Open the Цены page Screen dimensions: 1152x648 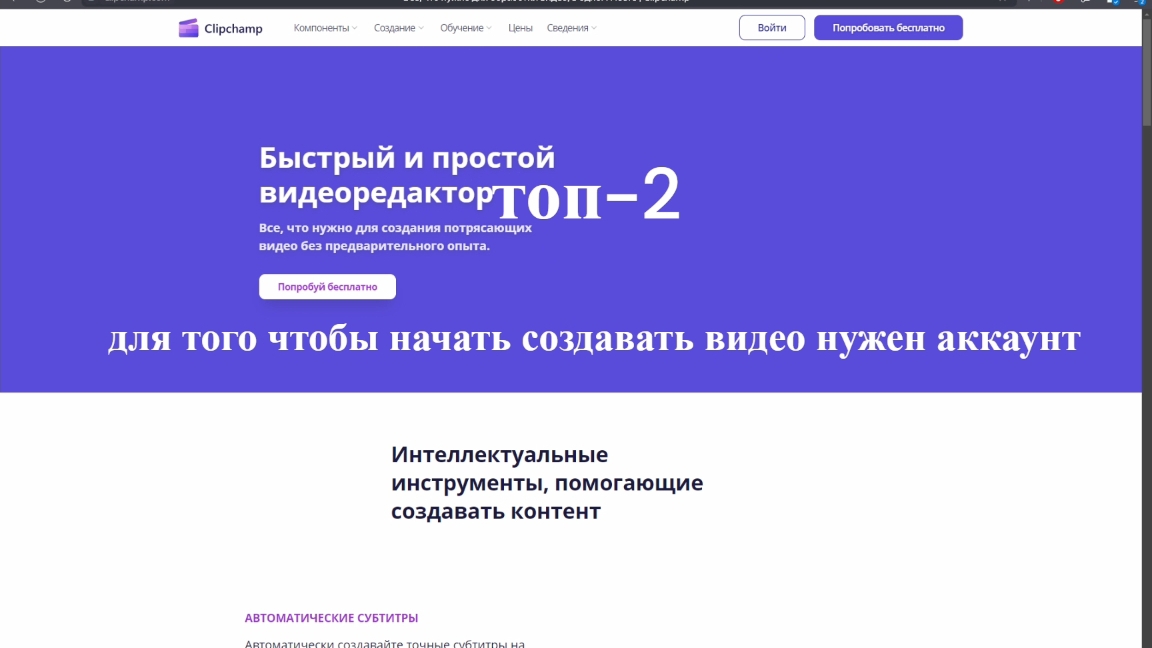pyautogui.click(x=520, y=28)
